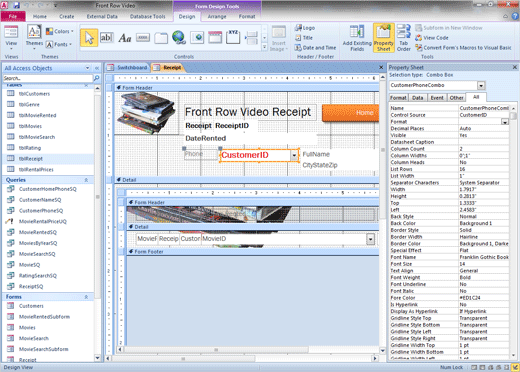Click the Add Existing Fields icon

357,38
